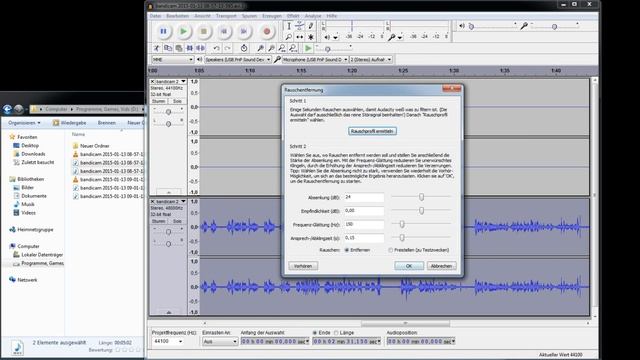Select the Freistellen (zu Testzwecken) radio button
640x360 pixels.
click(391, 250)
